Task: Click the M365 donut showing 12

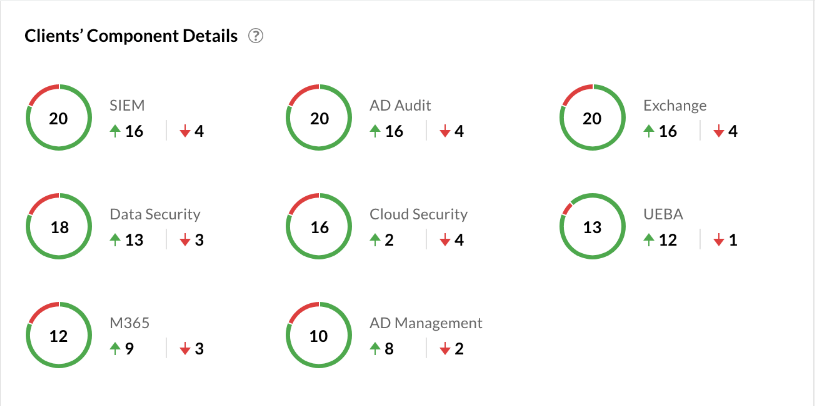Action: pyautogui.click(x=58, y=336)
